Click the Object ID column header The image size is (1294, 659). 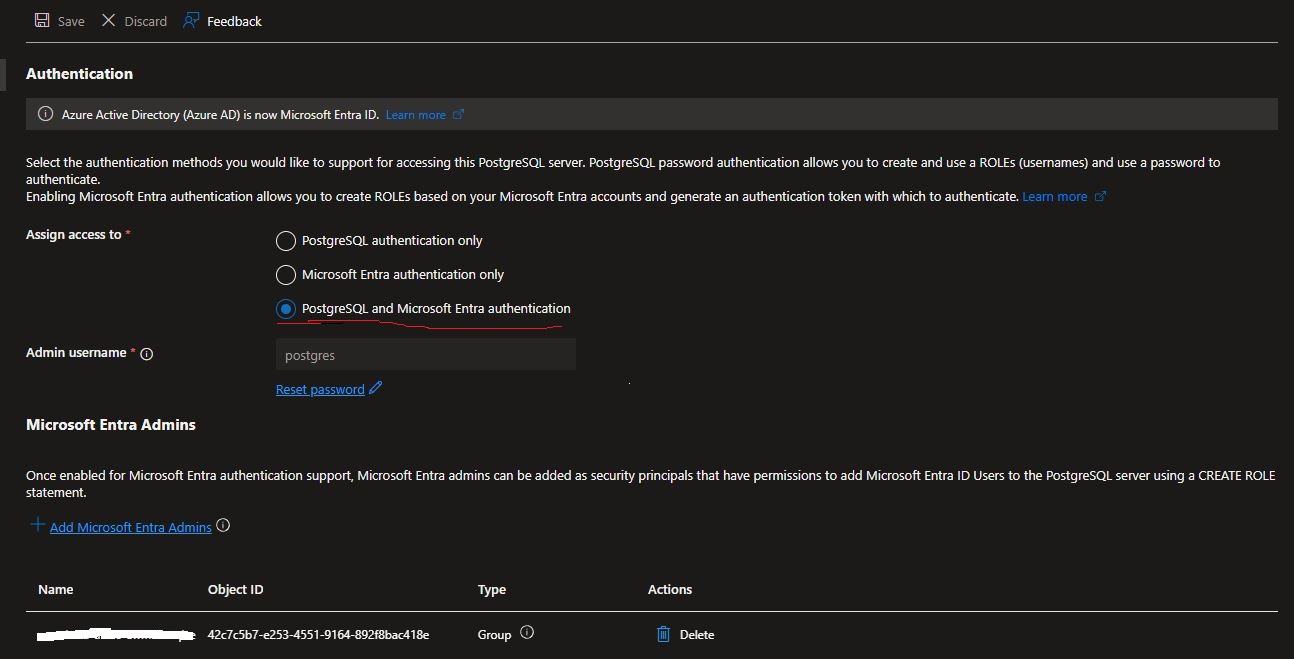236,589
